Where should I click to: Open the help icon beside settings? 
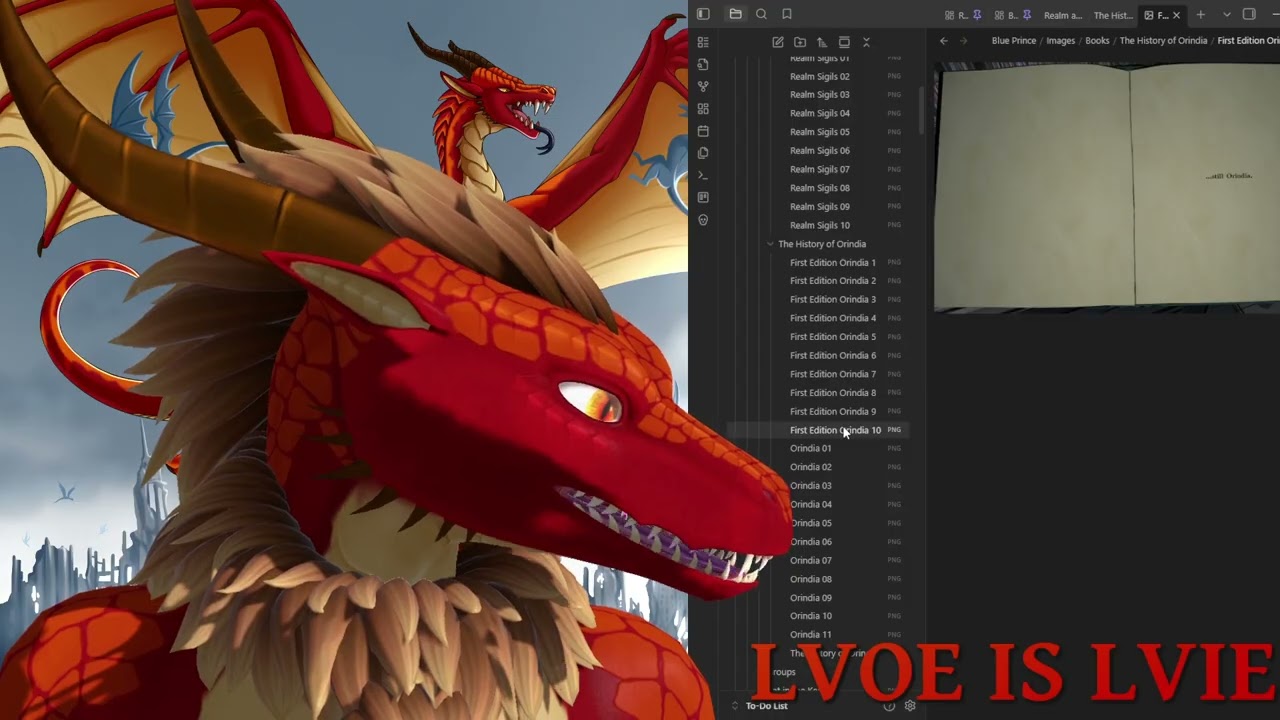tap(889, 706)
